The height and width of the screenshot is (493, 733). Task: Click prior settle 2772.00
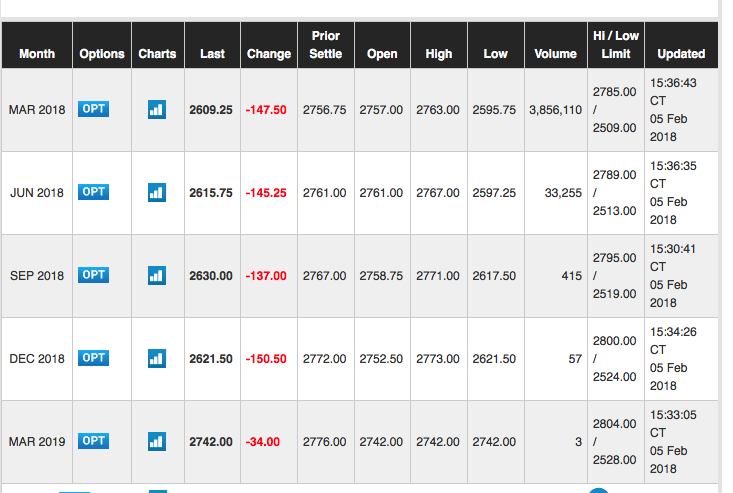(x=324, y=358)
